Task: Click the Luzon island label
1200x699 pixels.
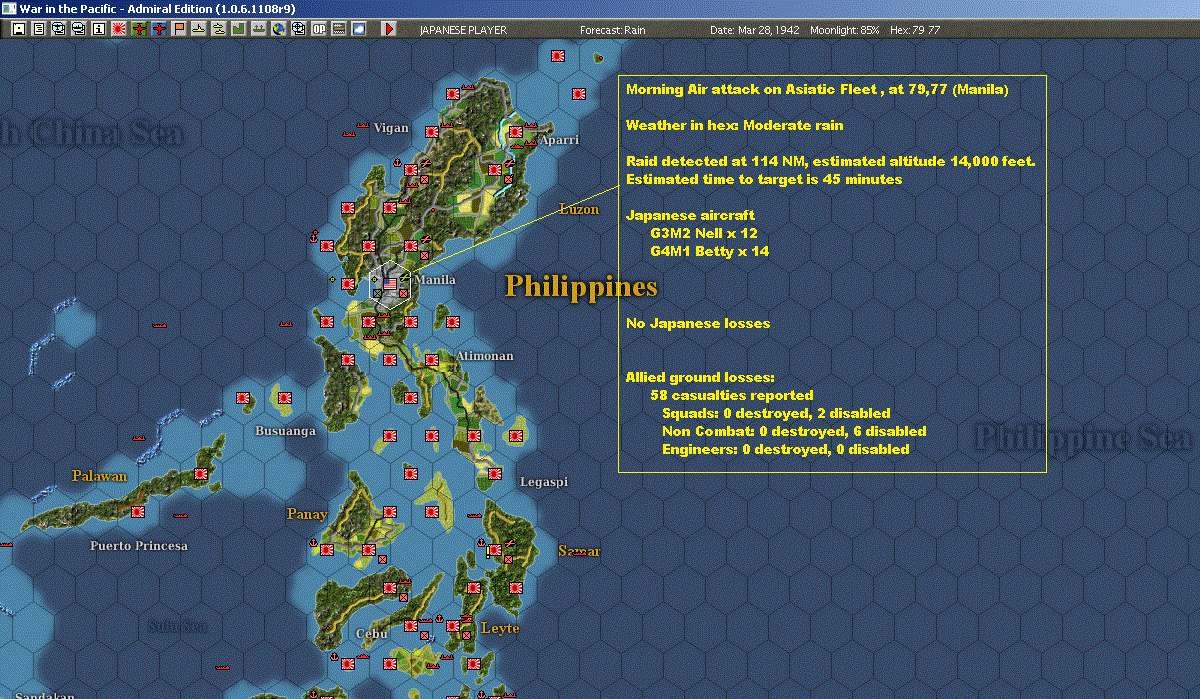Action: click(579, 209)
